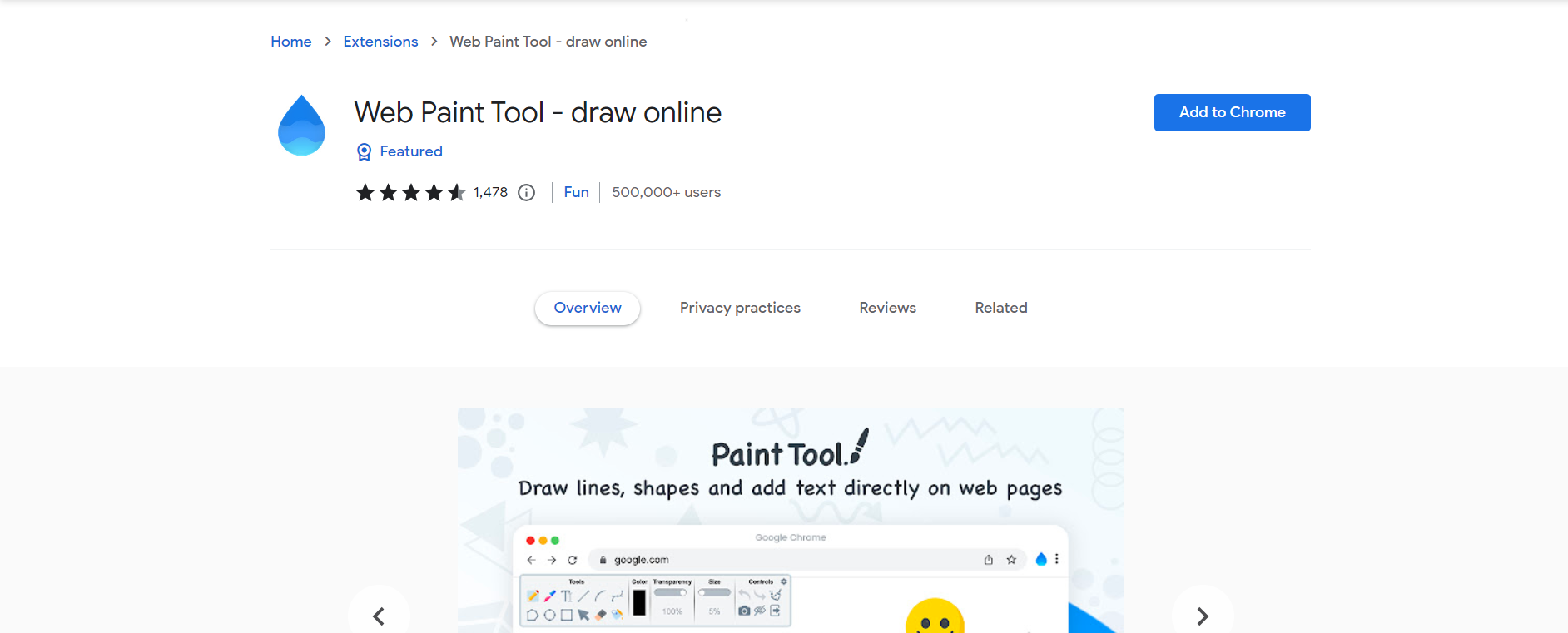1568x633 pixels.
Task: Go to the Related tab
Action: [x=1001, y=308]
